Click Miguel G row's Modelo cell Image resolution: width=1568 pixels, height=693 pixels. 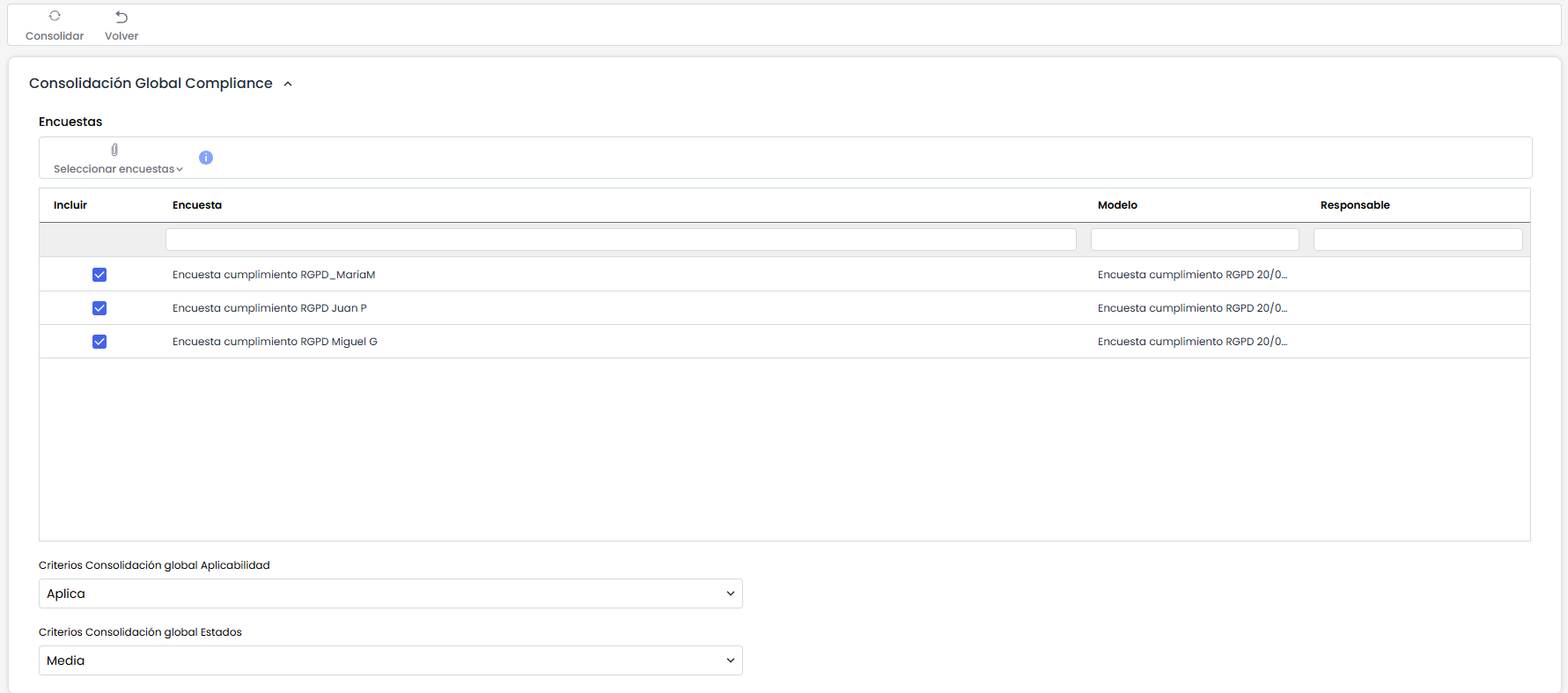[x=1192, y=342]
